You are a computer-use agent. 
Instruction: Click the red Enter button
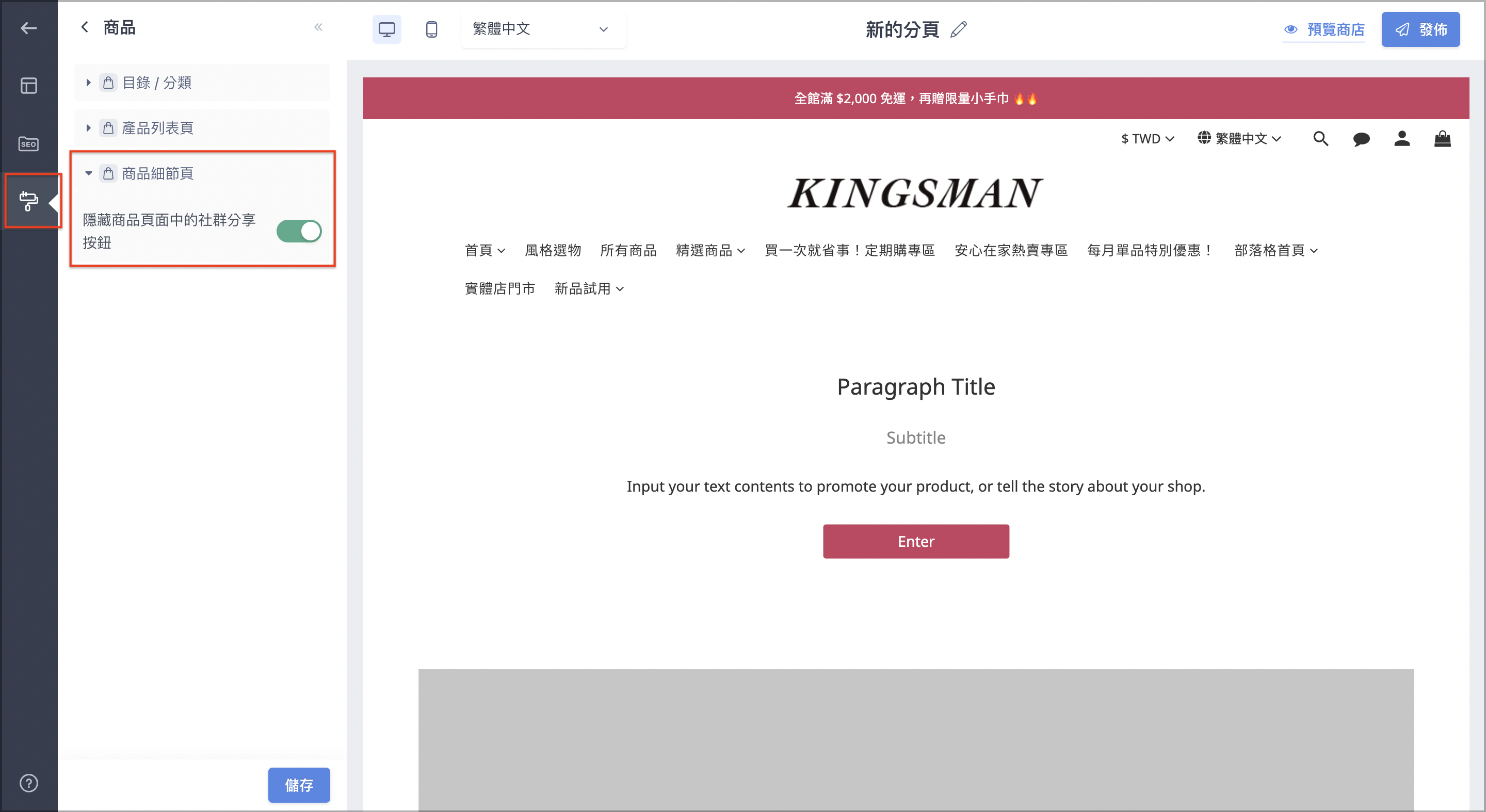915,541
